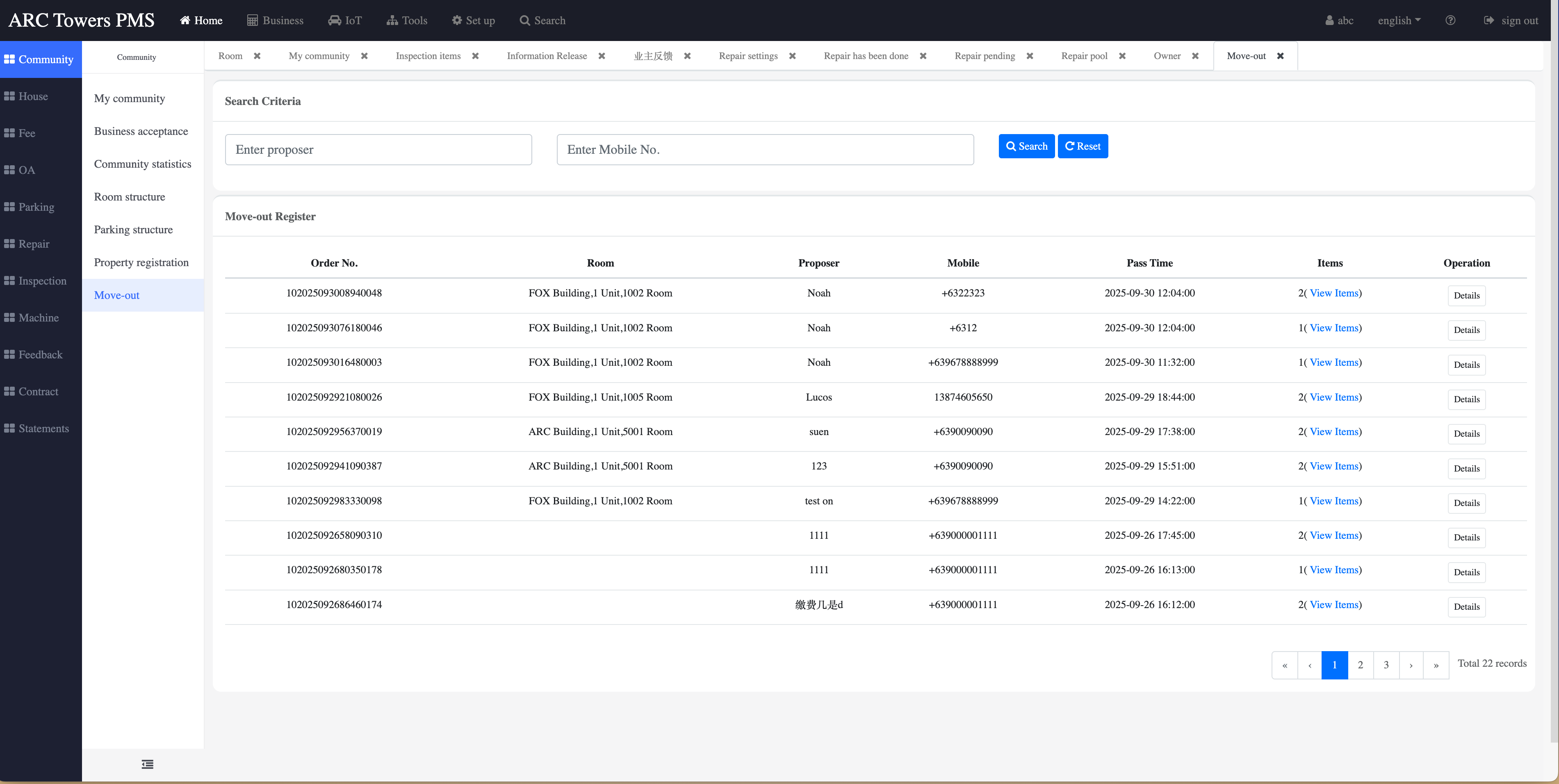Screen dimensions: 1559x784
Task: Open the Parking sidebar module
Action: click(x=36, y=207)
